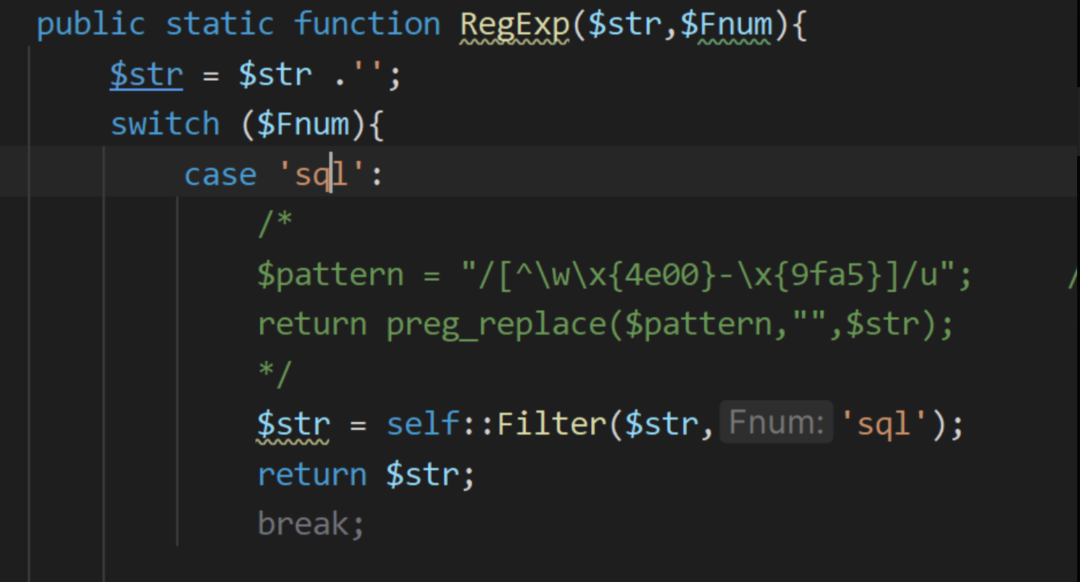Click the 'switch' keyword
1080x582 pixels.
tap(164, 125)
